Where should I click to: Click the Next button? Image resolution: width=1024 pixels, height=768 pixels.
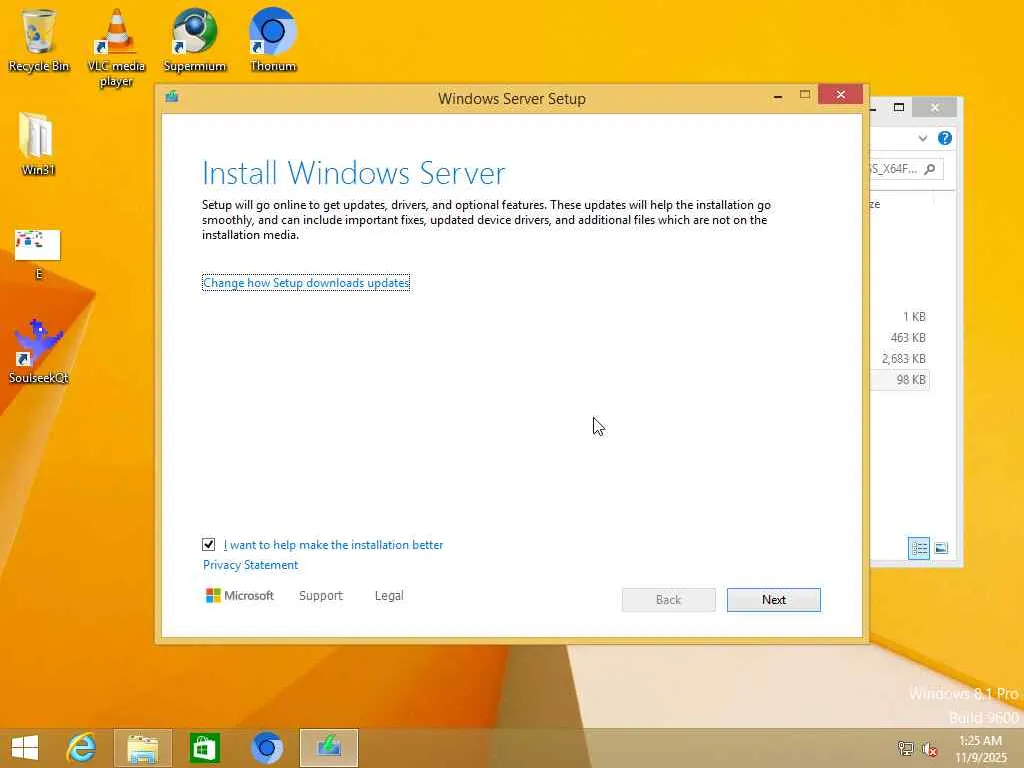(x=774, y=600)
